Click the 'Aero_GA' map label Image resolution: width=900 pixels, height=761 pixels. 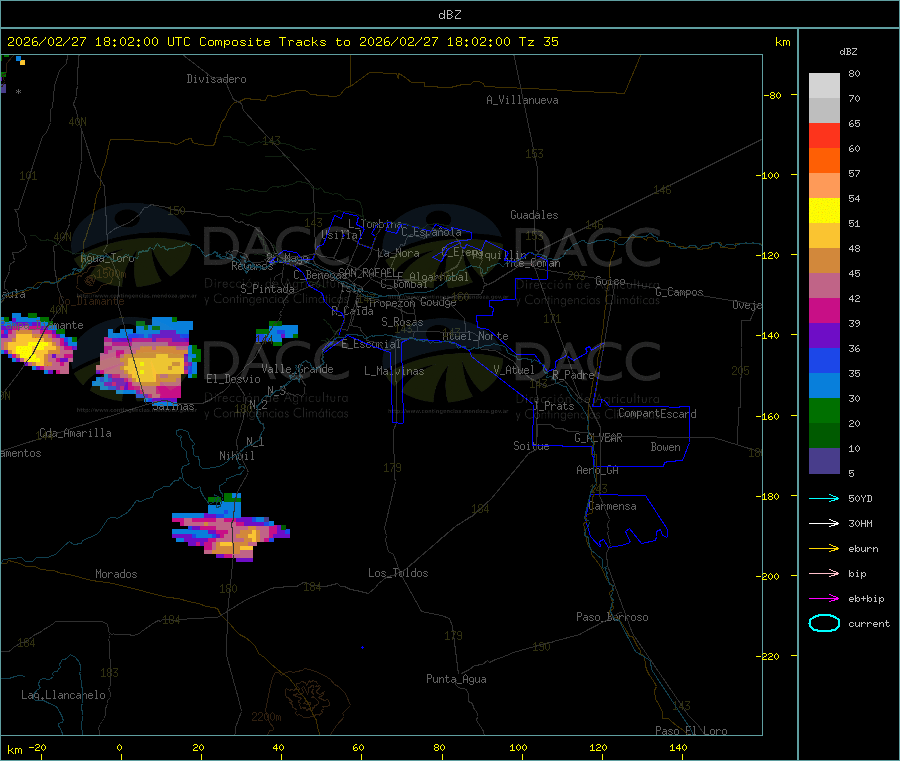[598, 470]
